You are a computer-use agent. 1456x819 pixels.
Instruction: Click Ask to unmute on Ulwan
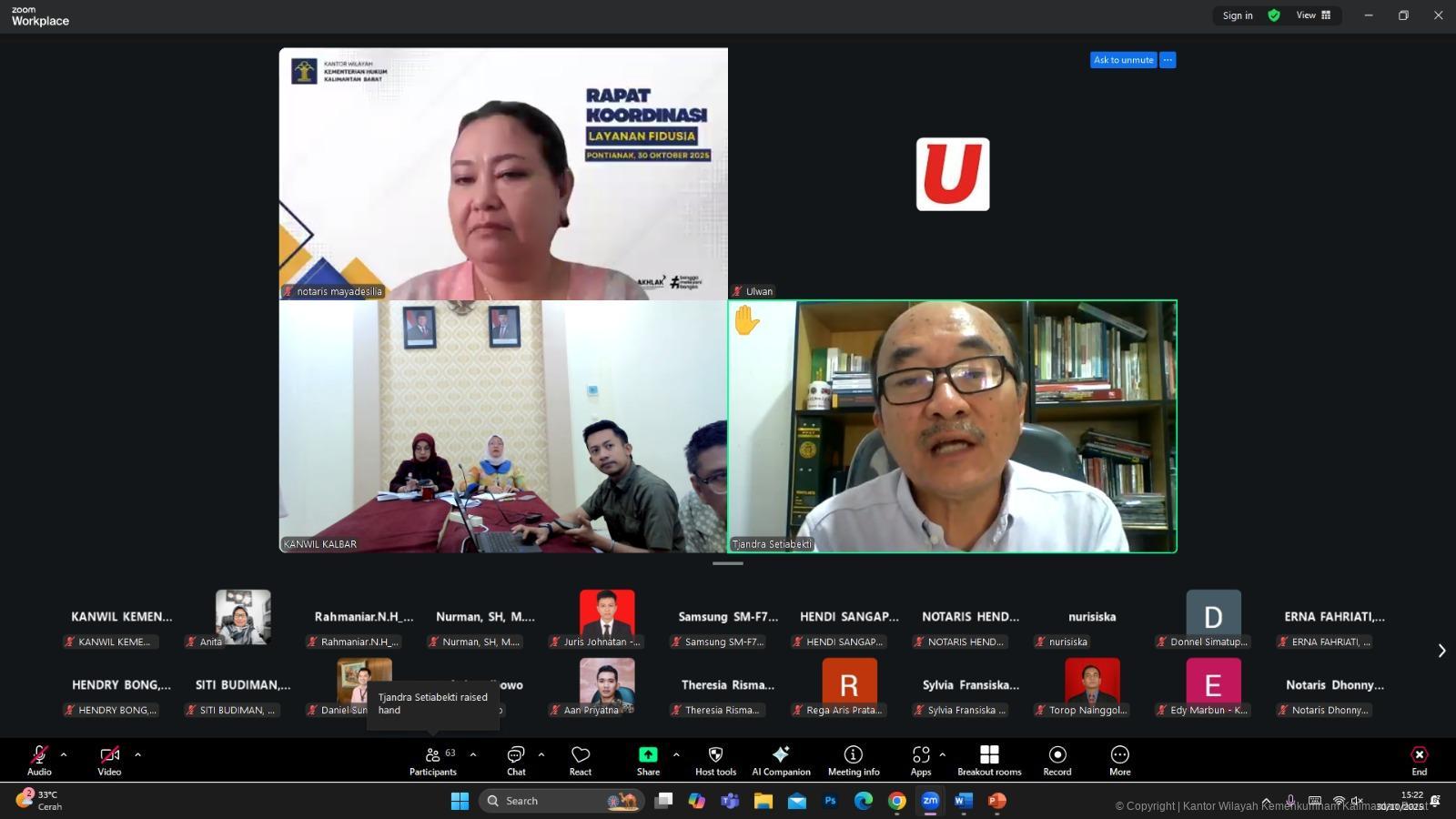tap(1123, 60)
